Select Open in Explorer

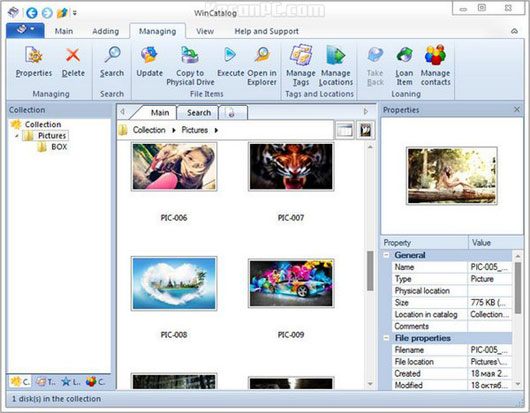tap(262, 66)
